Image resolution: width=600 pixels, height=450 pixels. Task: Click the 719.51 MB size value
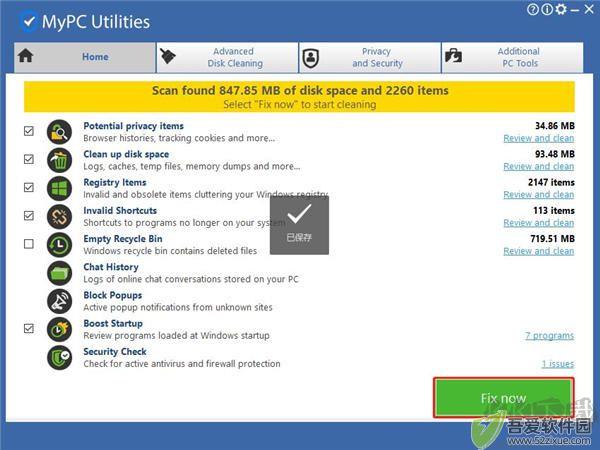click(552, 239)
